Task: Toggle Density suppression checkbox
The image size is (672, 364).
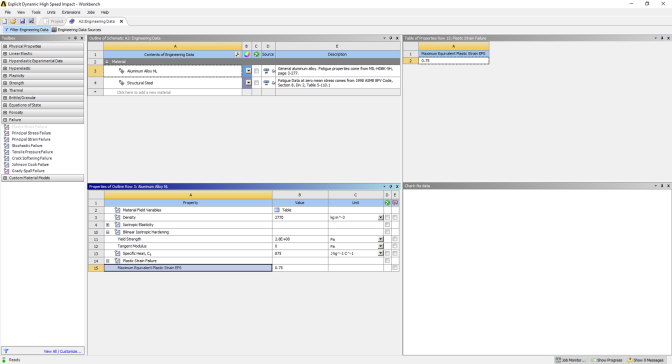Action: click(387, 217)
